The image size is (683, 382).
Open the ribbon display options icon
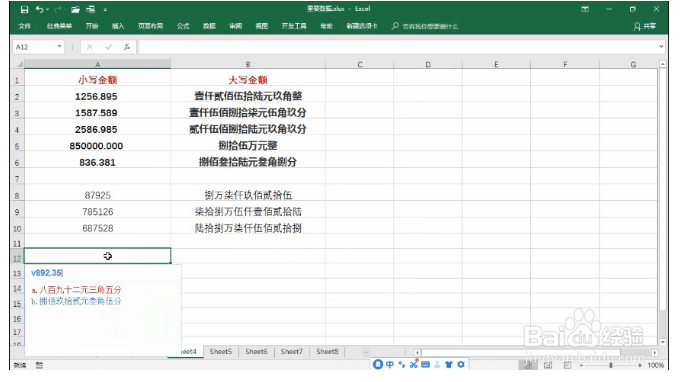[x=585, y=9]
